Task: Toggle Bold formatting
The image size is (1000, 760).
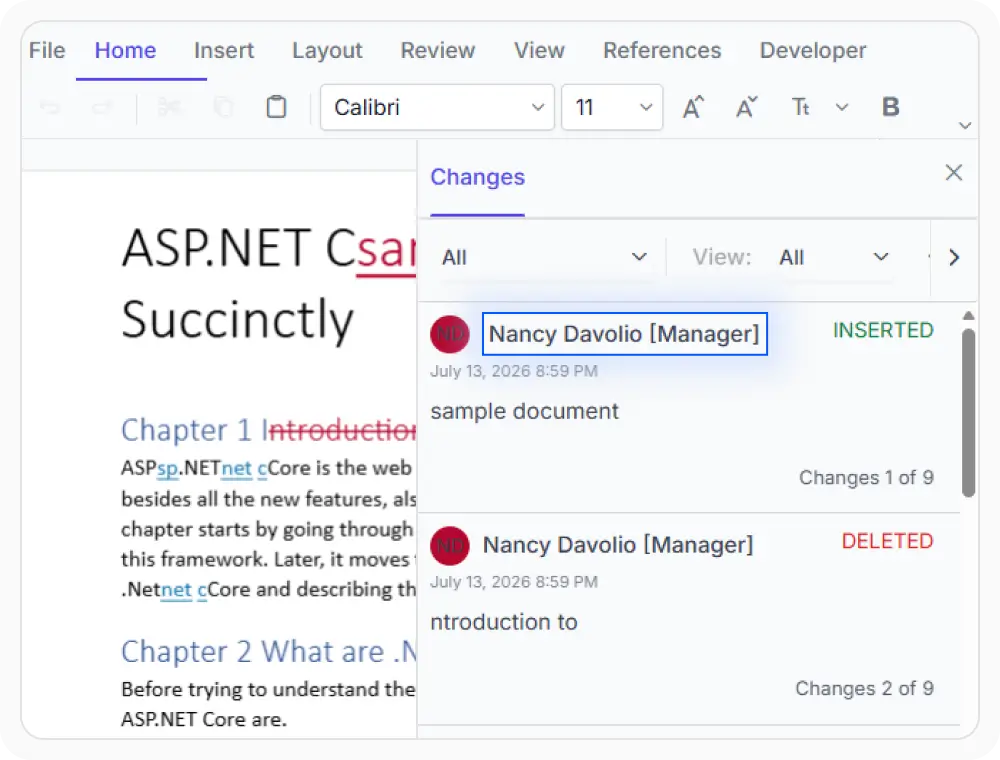Action: pos(890,107)
